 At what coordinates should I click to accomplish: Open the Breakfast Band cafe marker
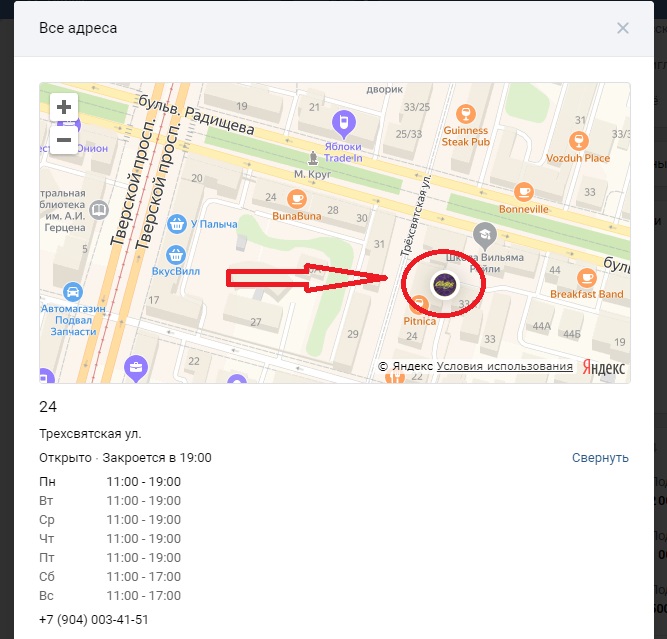click(587, 277)
